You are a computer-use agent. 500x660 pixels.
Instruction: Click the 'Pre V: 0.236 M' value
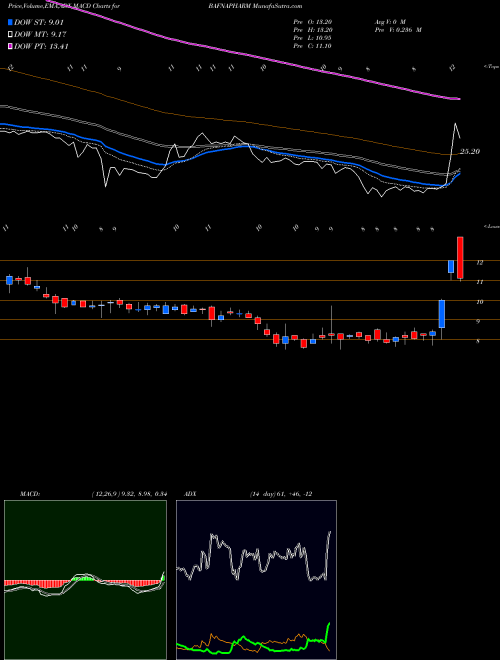(398, 30)
